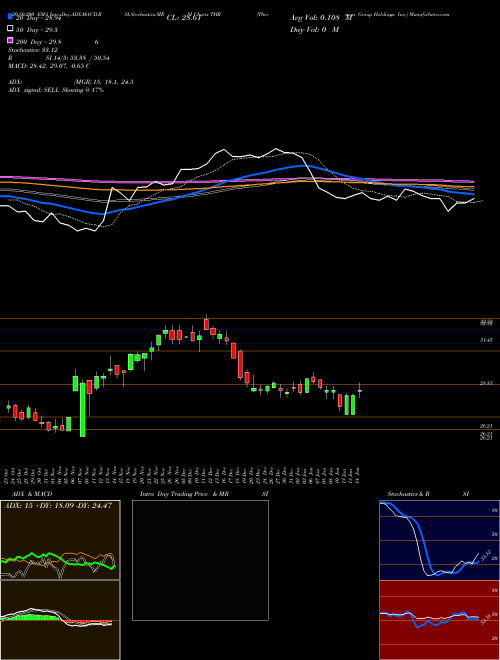Click the 'Intra Day Trading Price & MR' title
The width and height of the screenshot is (500, 660).
pyautogui.click(x=184, y=494)
